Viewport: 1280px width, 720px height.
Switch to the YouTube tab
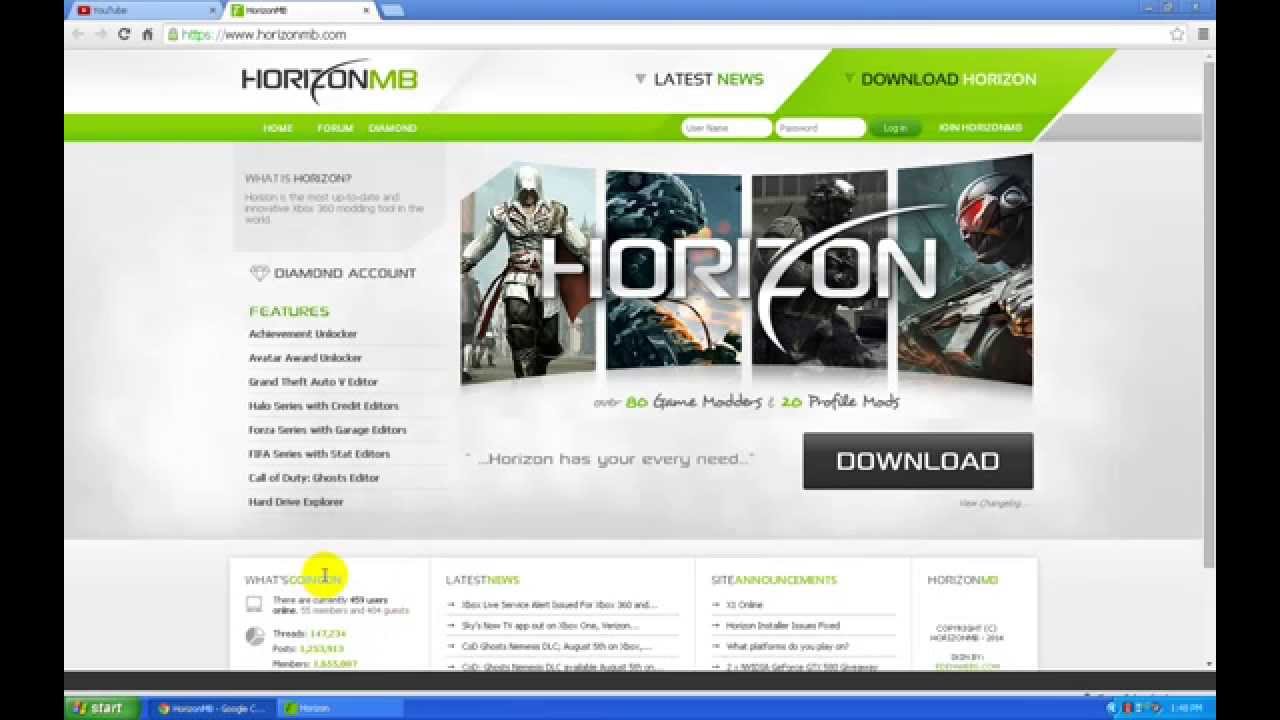[144, 10]
